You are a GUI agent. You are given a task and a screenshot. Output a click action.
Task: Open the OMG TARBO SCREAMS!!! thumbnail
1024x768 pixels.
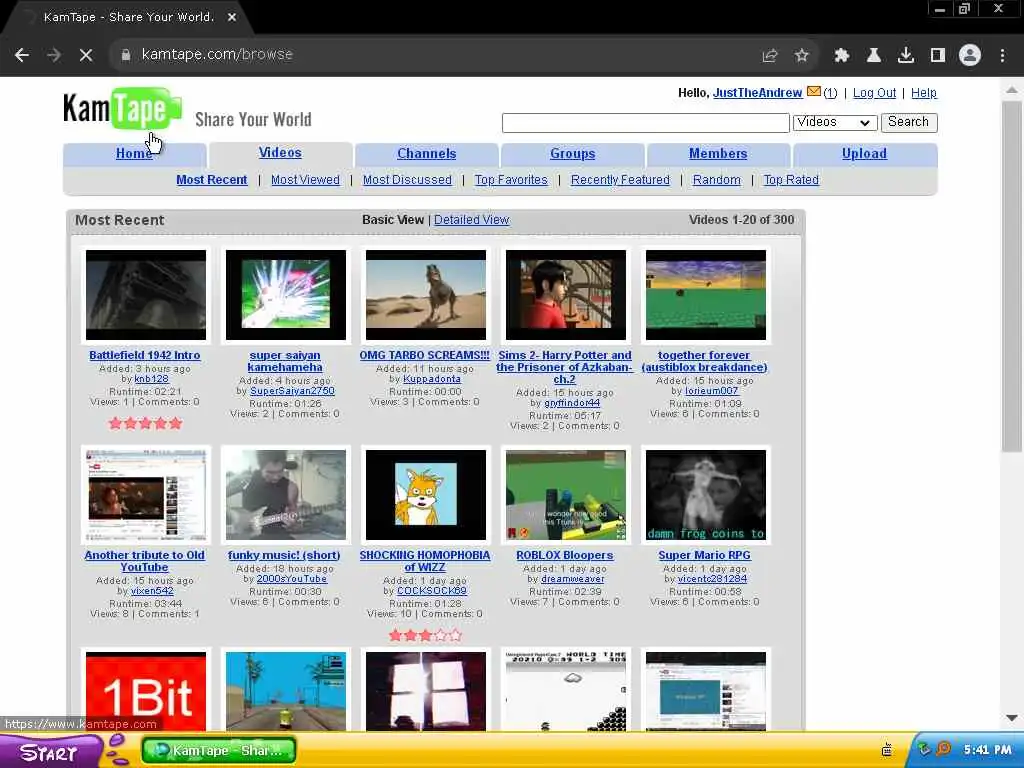(426, 295)
